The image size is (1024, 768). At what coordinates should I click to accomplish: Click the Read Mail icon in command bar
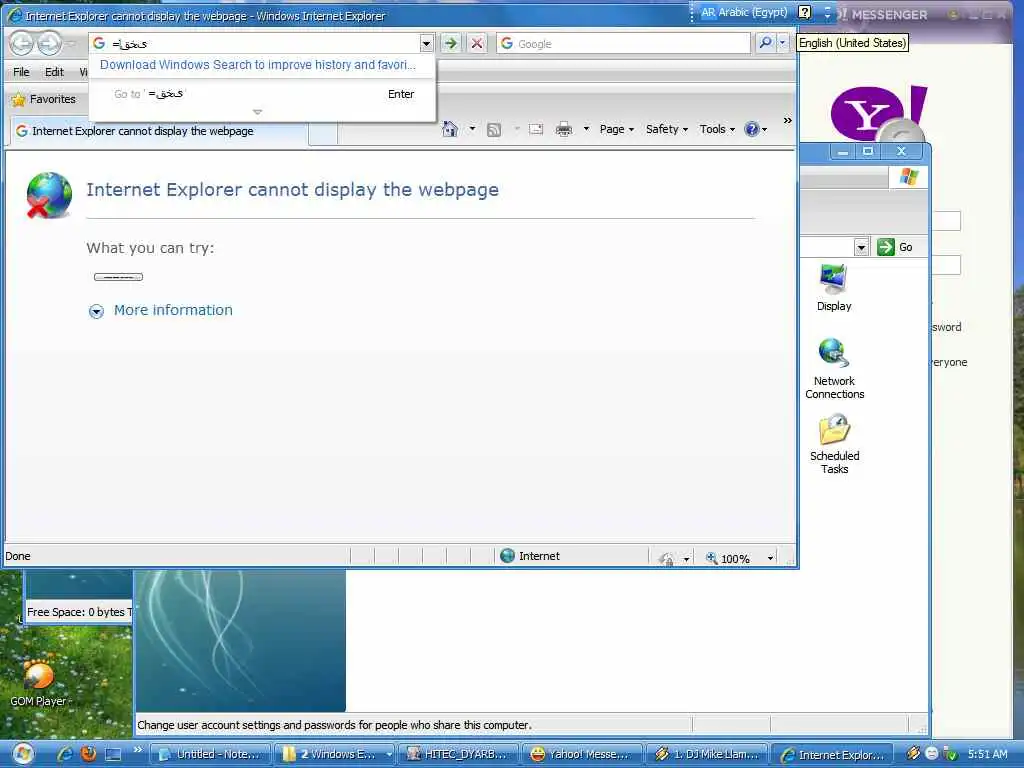click(536, 129)
